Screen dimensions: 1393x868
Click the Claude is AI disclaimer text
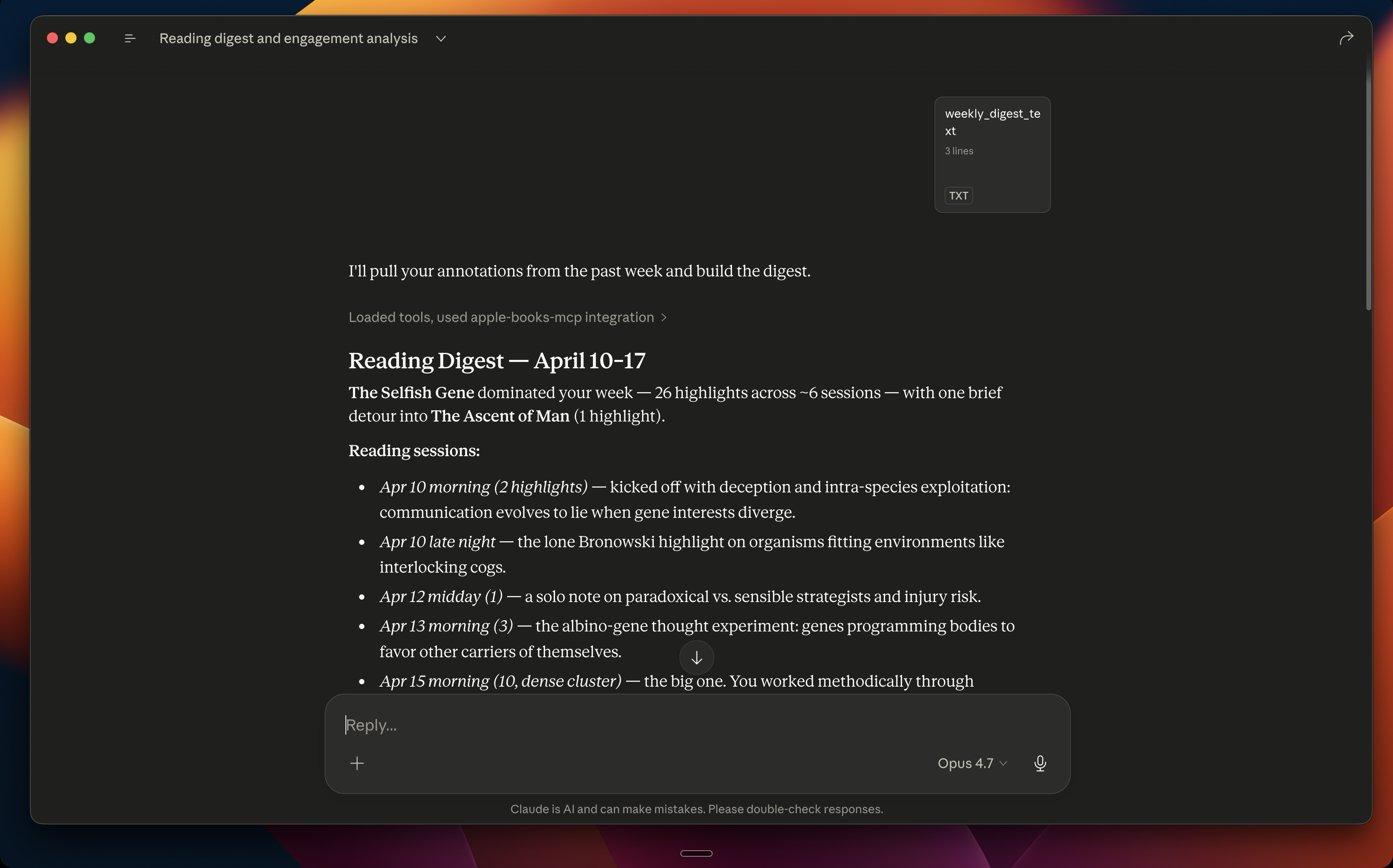(x=696, y=809)
